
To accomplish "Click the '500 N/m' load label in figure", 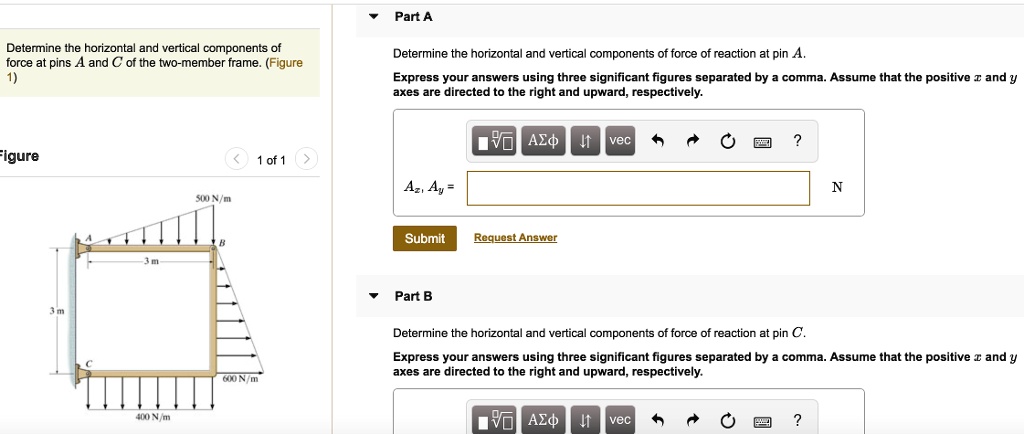I will tap(214, 198).
